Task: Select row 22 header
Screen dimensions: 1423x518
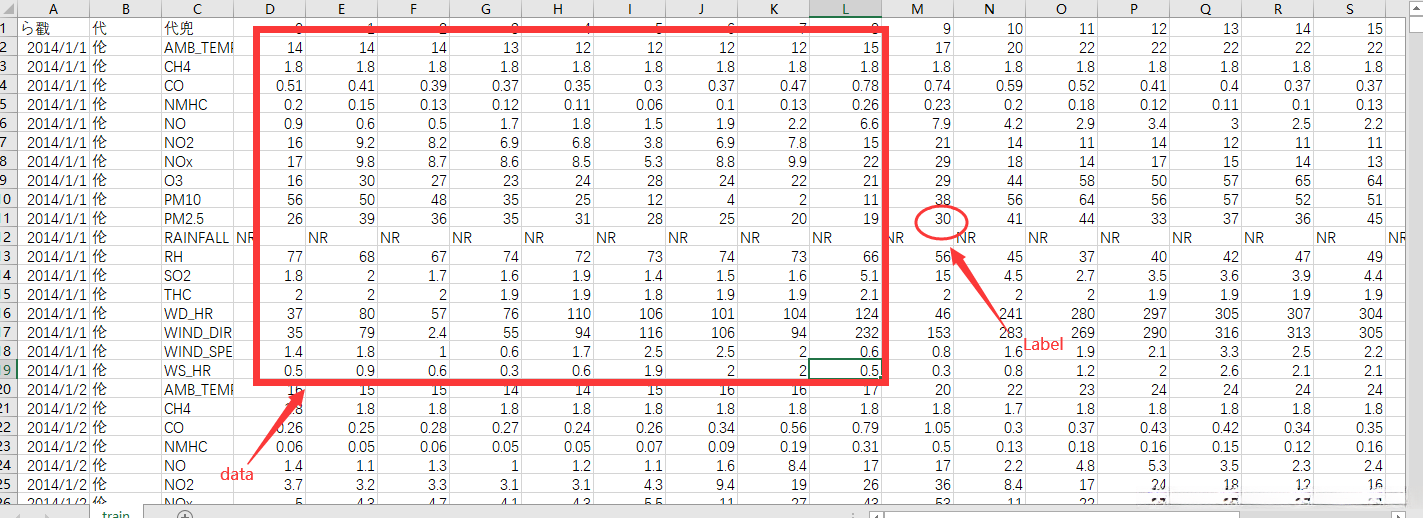Action: 8,427
